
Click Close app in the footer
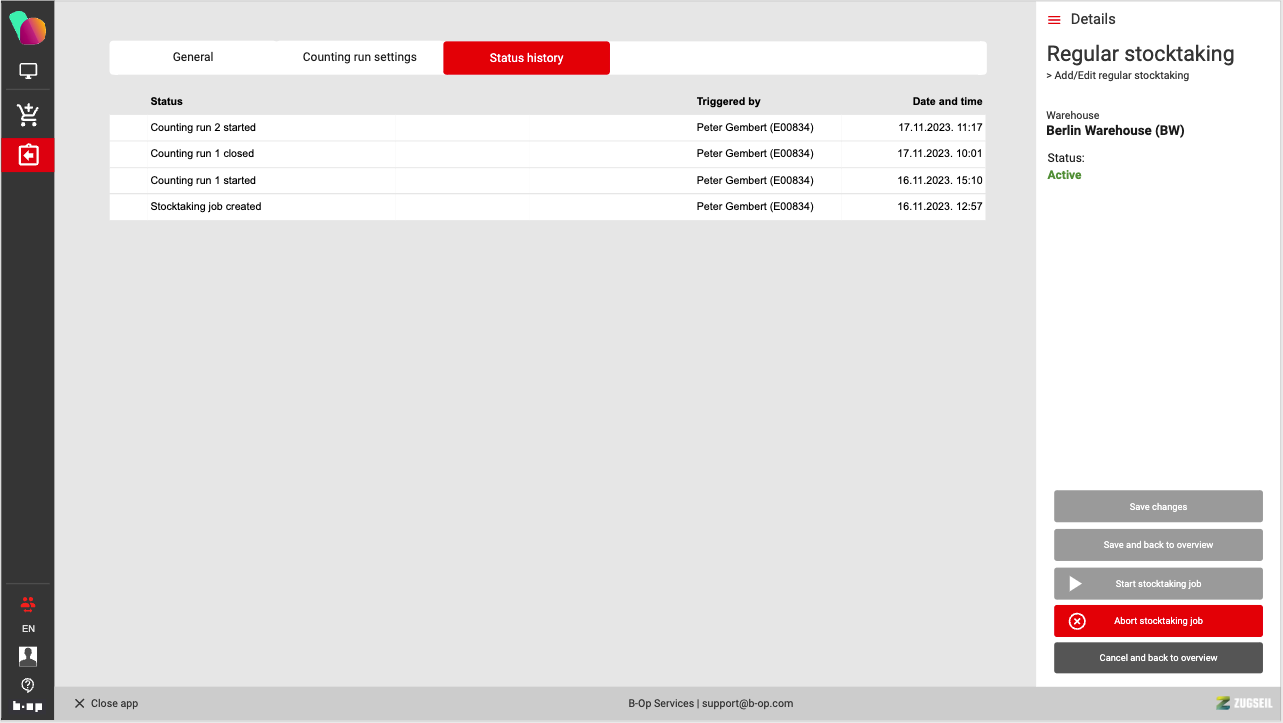pos(106,704)
